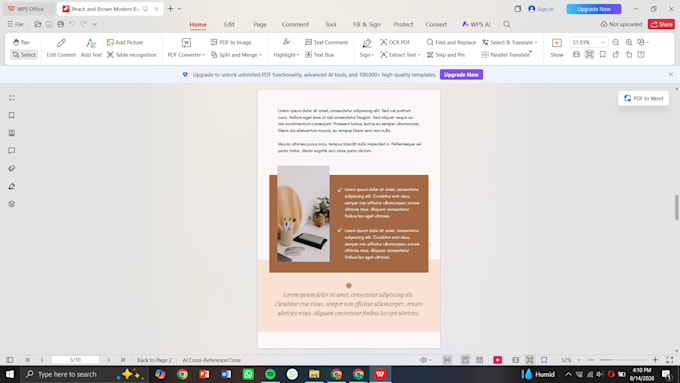Toggle the fit page view in ribbon
The width and height of the screenshot is (680, 383).
(x=589, y=55)
